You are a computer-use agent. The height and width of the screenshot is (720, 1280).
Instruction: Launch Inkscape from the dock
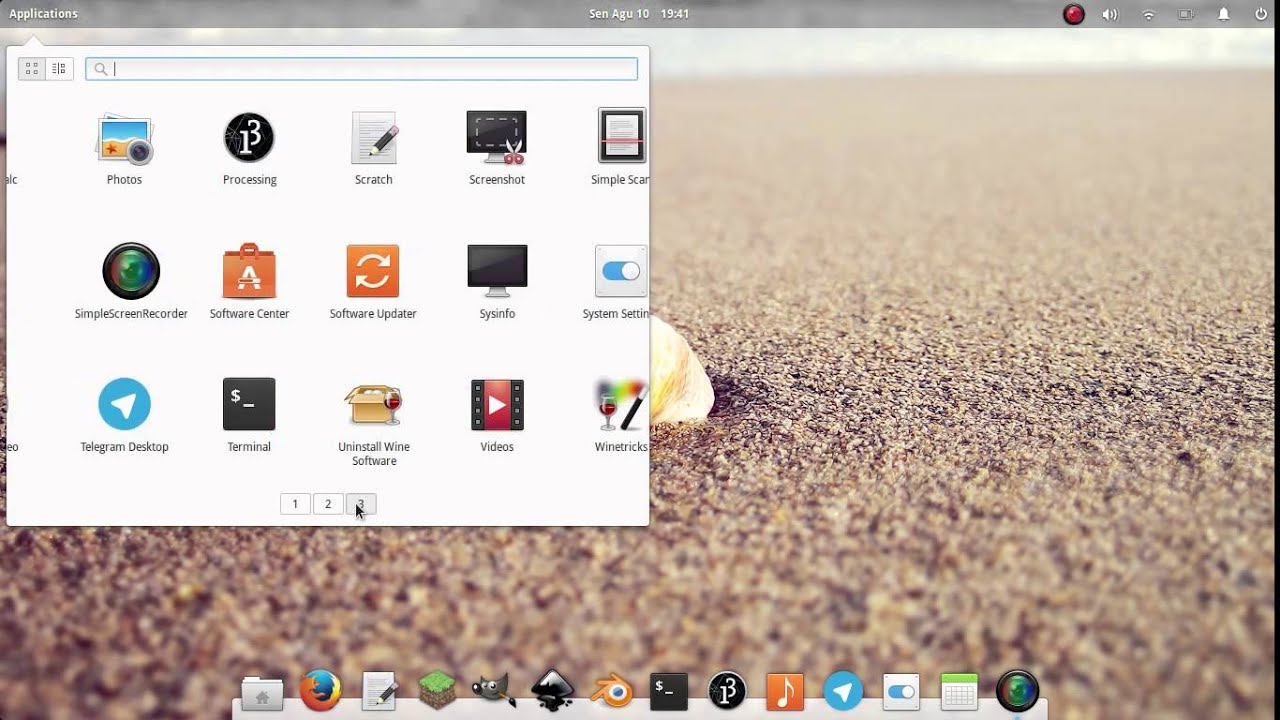[552, 691]
